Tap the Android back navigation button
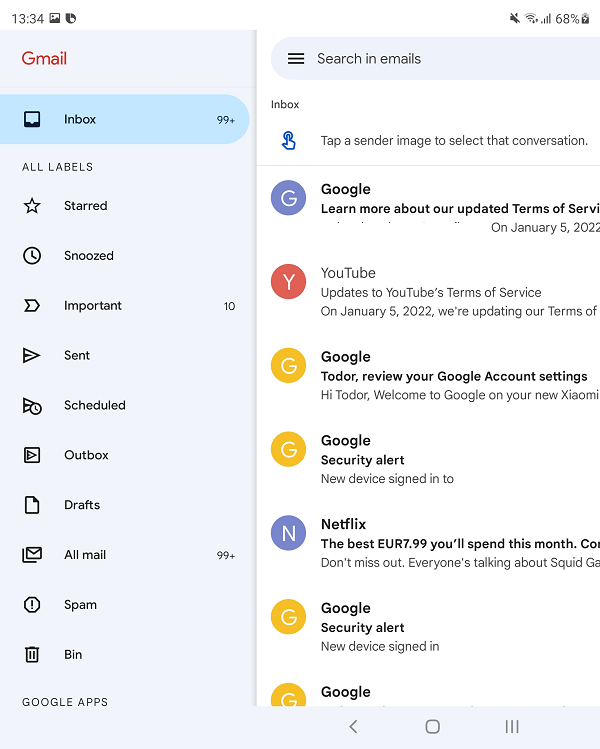Image resolution: width=600 pixels, height=749 pixels. 353,727
